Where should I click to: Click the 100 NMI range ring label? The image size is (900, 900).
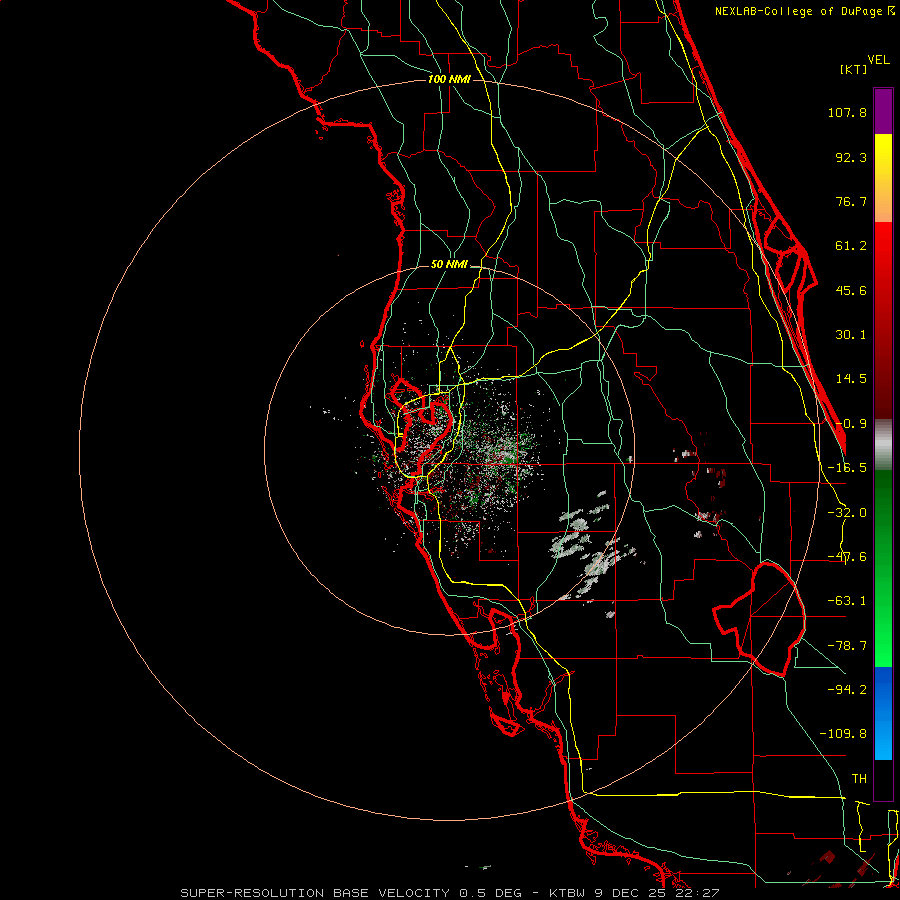click(x=449, y=79)
